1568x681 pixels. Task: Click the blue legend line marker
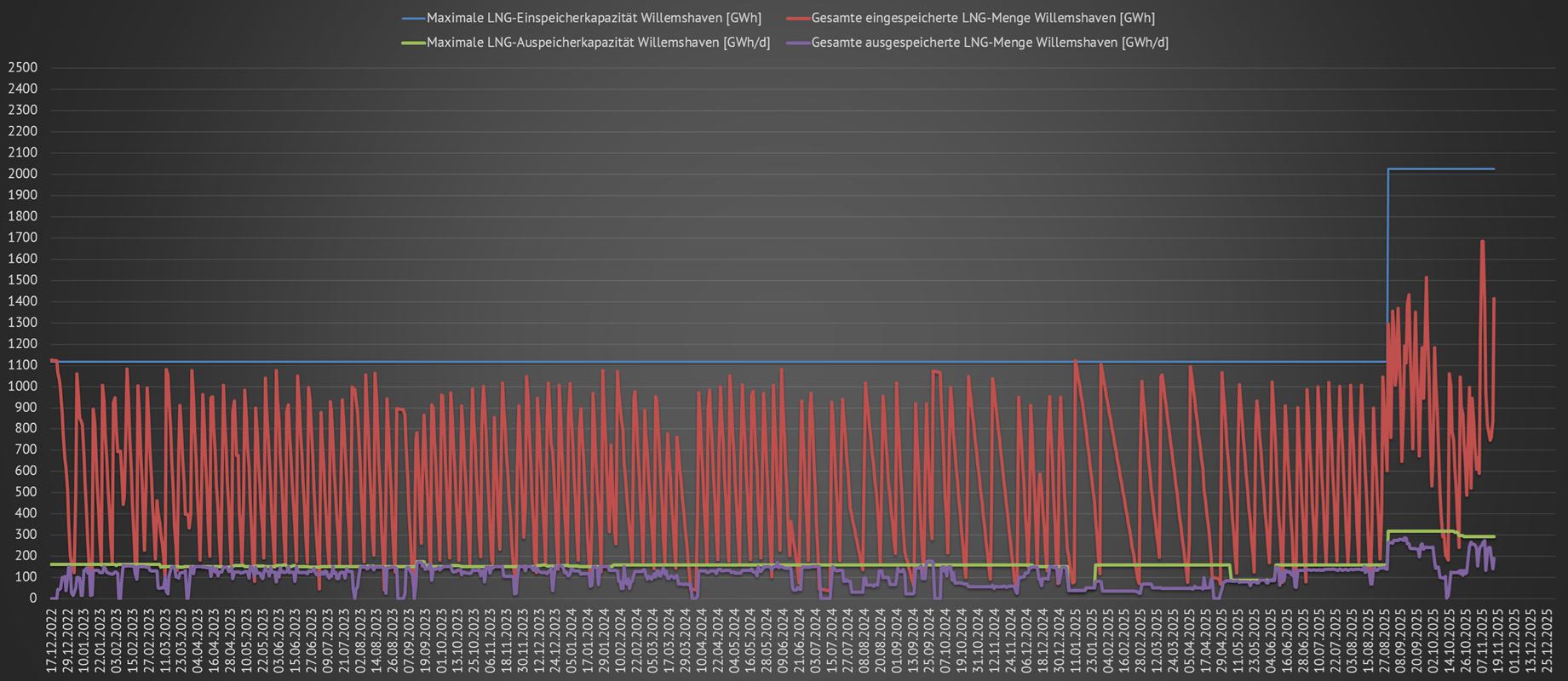click(413, 18)
